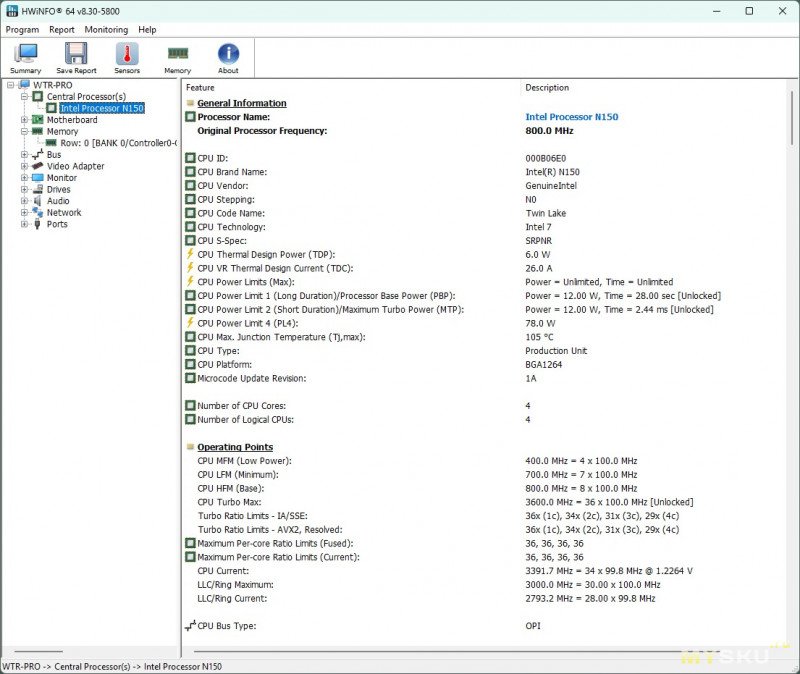Click the Twin Lake value

pyautogui.click(x=545, y=213)
